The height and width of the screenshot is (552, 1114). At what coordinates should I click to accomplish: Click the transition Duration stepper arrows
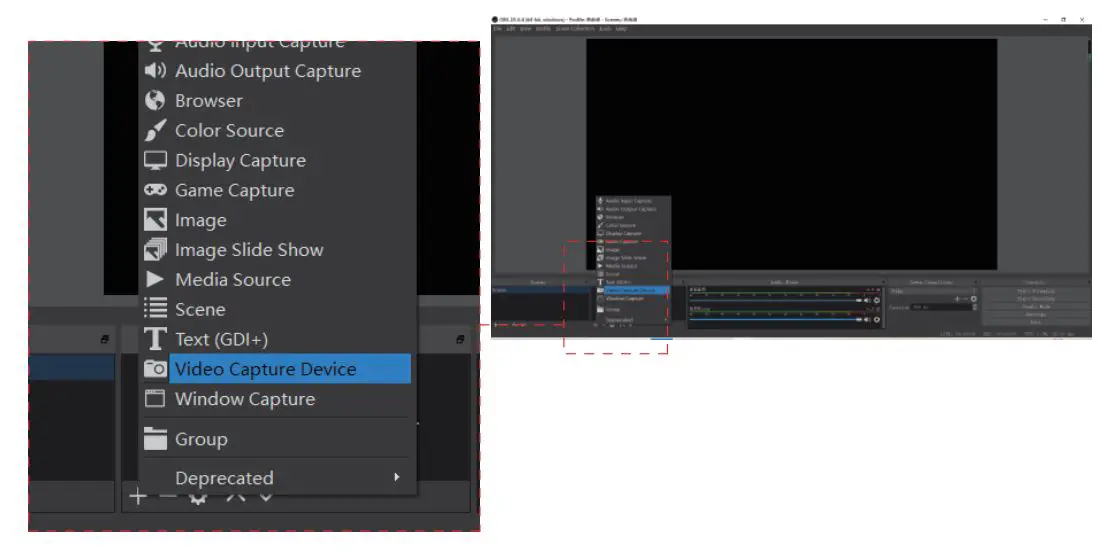[975, 307]
